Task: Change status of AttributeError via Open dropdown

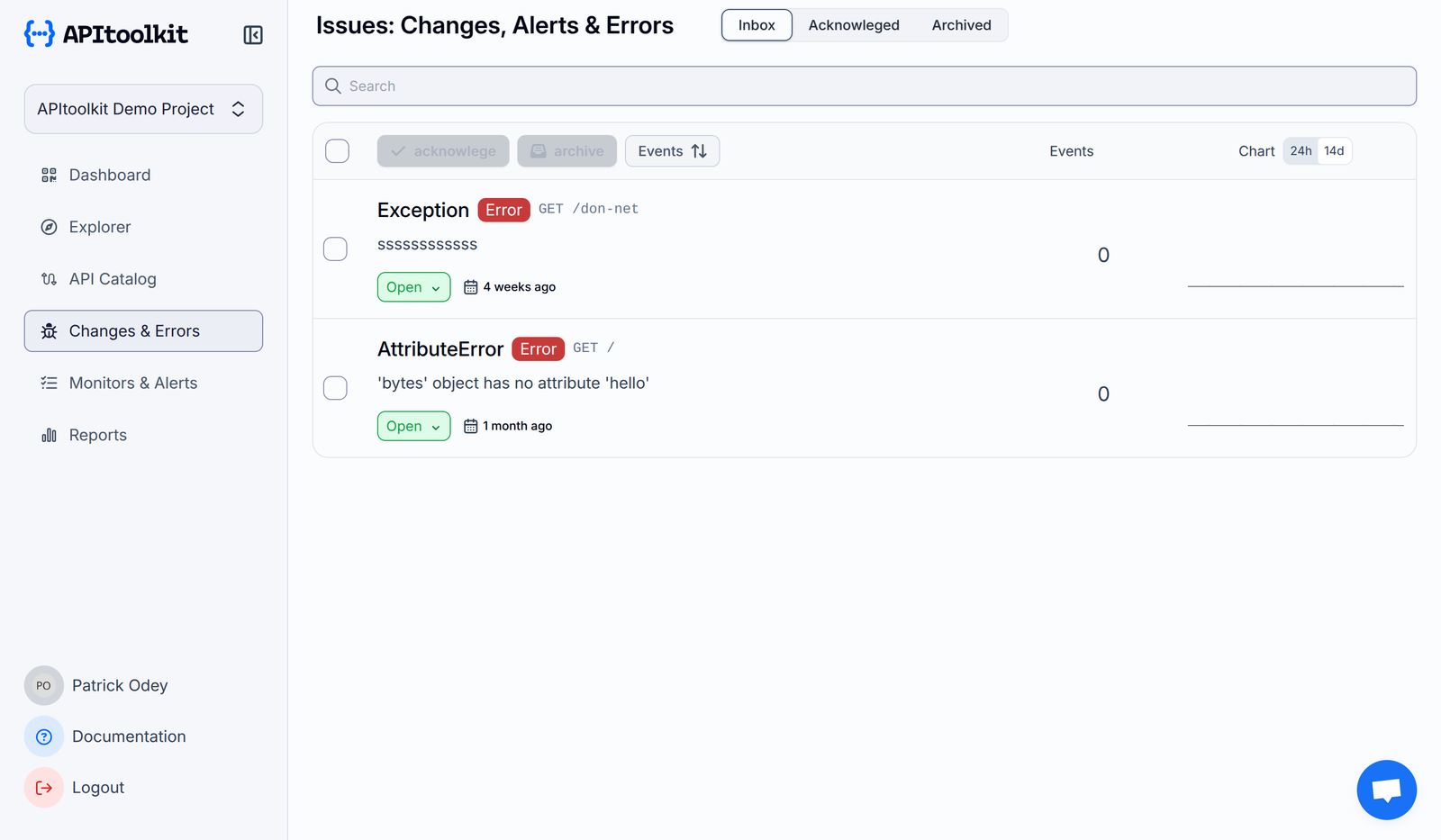Action: pos(413,426)
